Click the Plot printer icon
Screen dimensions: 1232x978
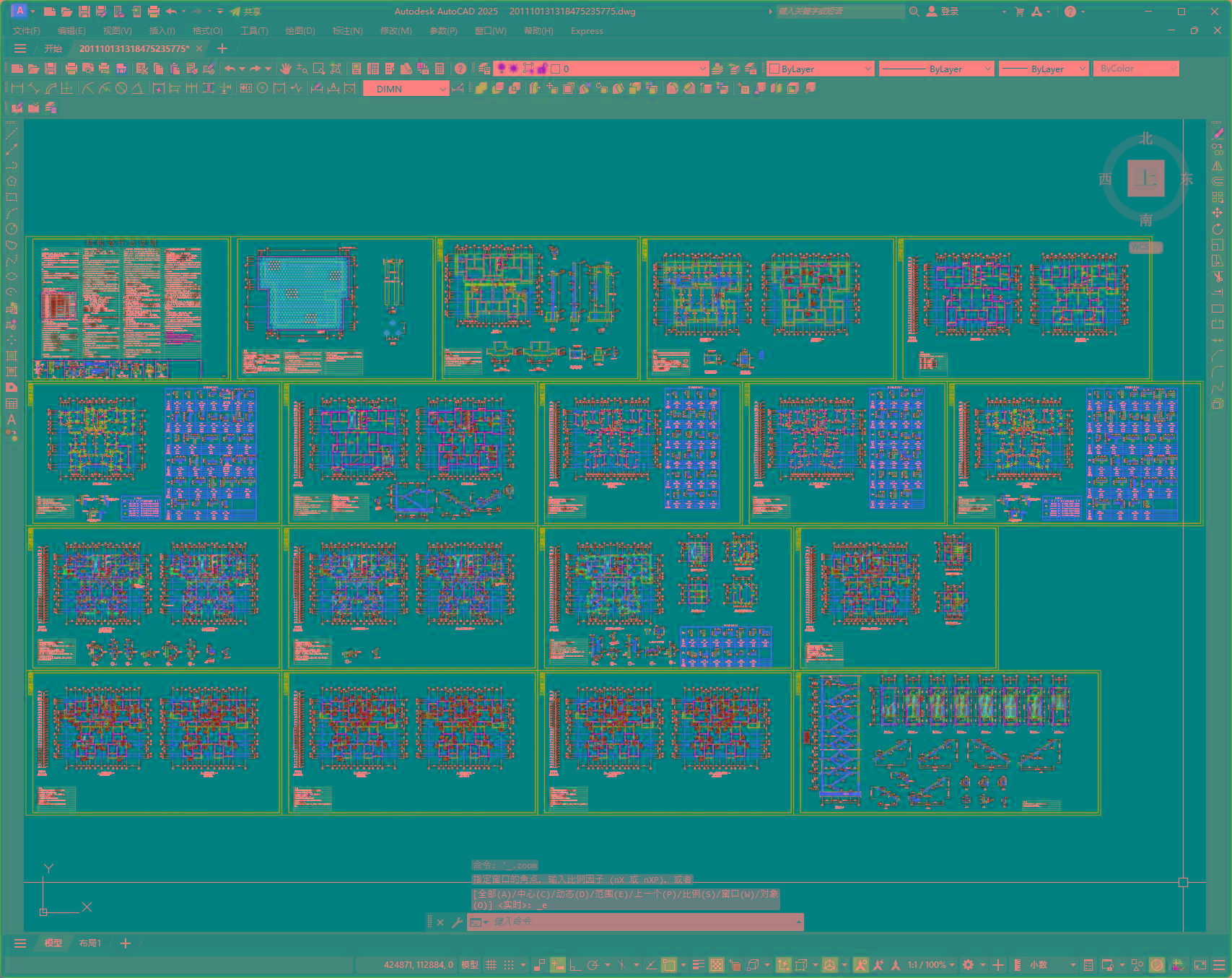(x=71, y=69)
